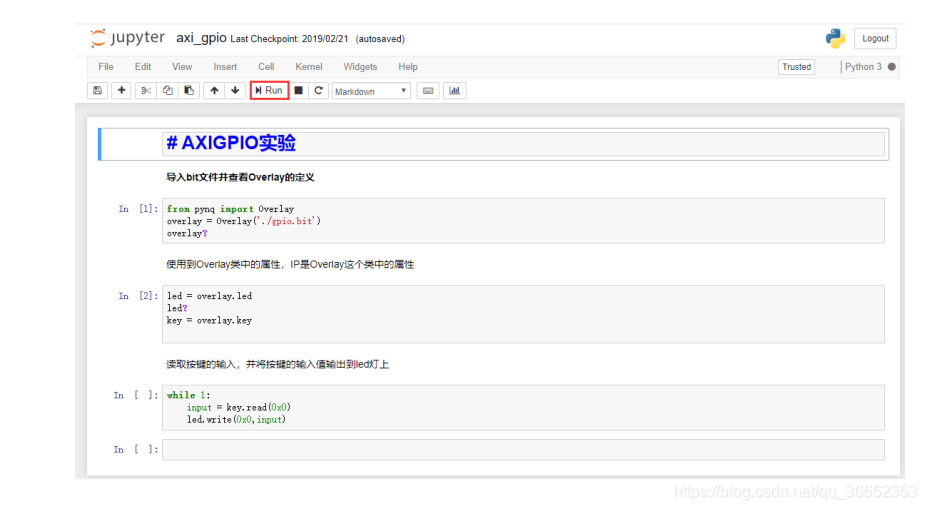Run the selected cell
The width and height of the screenshot is (927, 510).
coord(270,90)
